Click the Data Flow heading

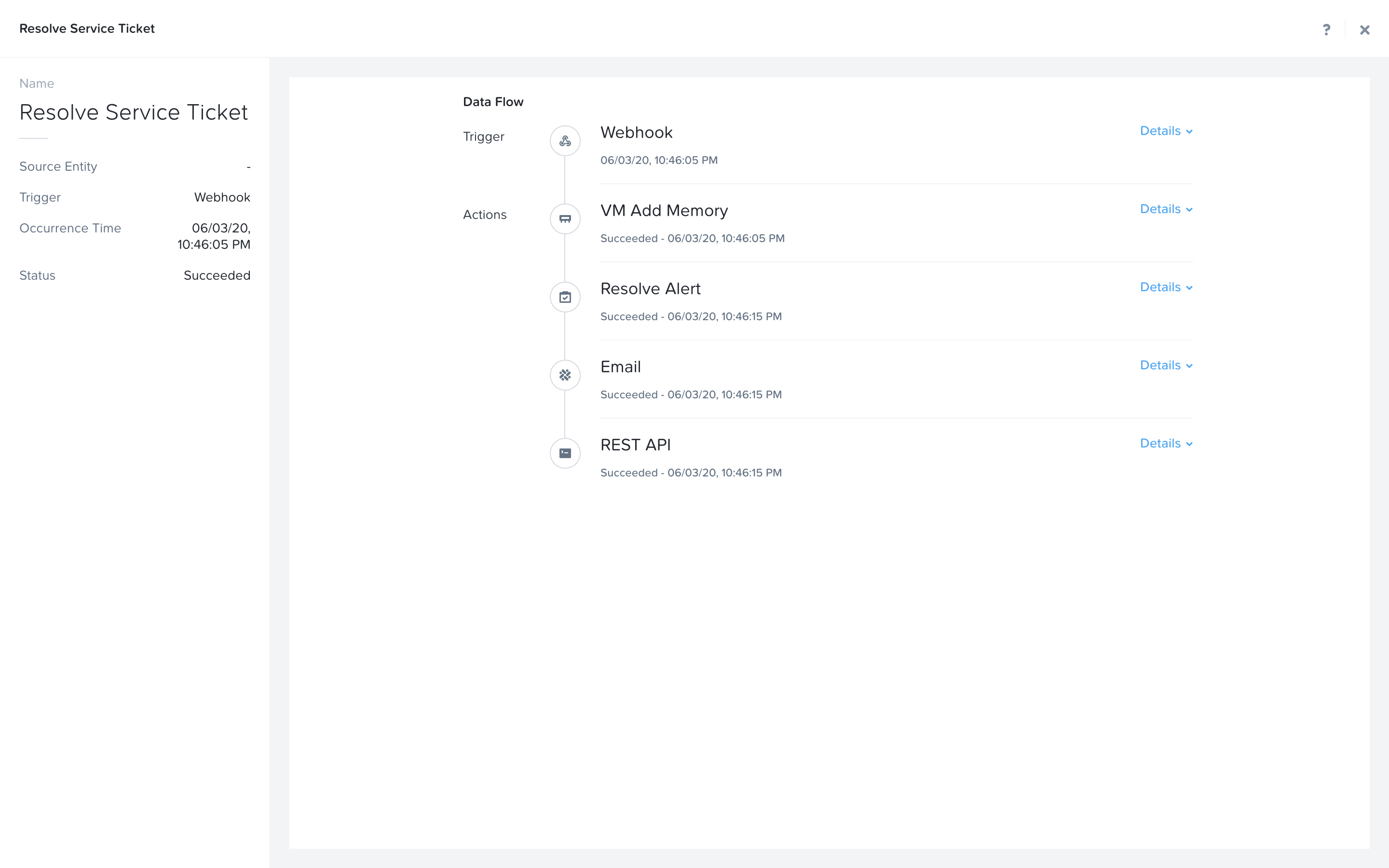pos(493,102)
